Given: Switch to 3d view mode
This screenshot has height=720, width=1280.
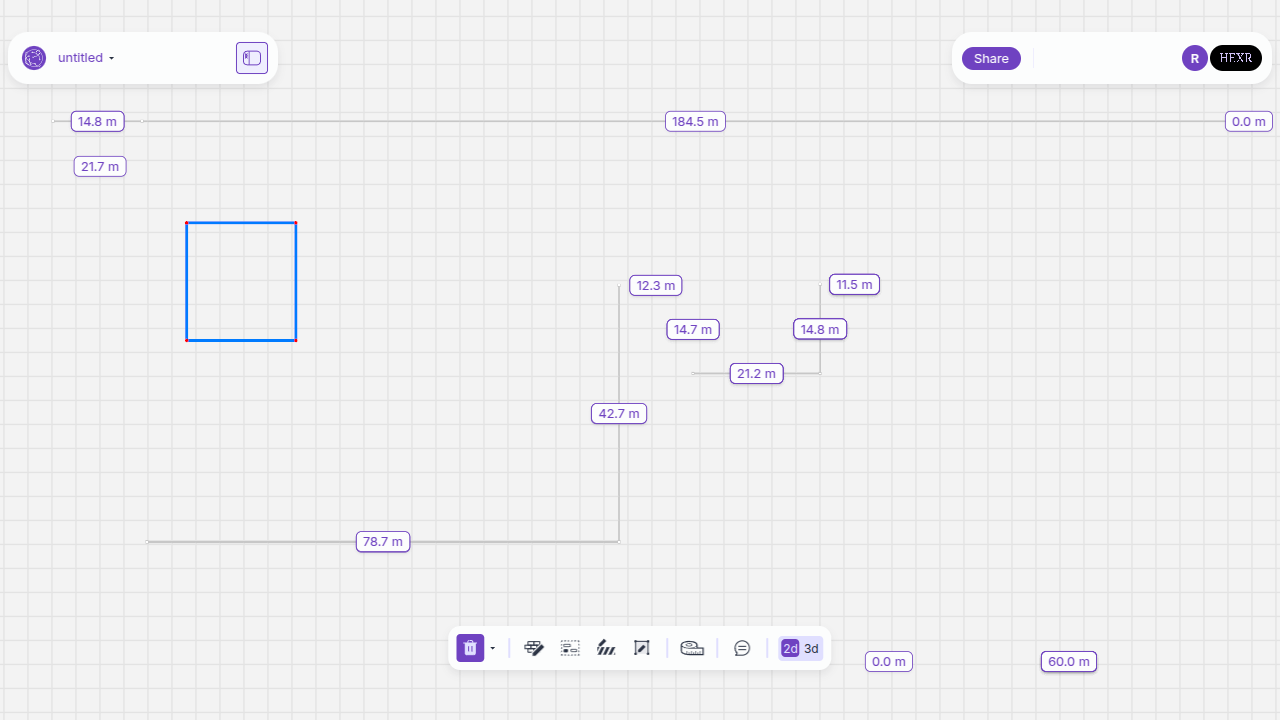Looking at the screenshot, I should click(x=811, y=648).
